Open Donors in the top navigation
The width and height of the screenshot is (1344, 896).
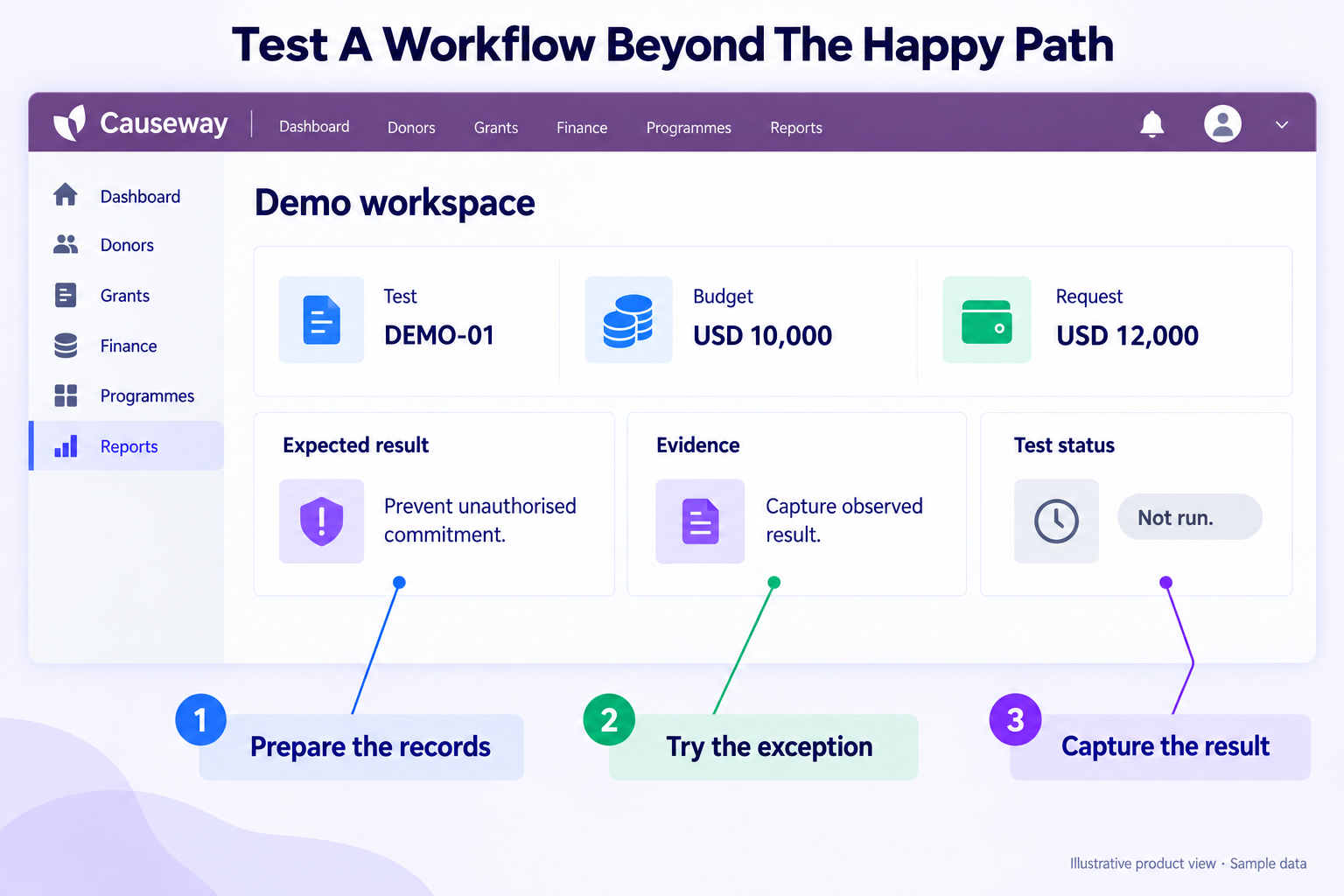coord(411,128)
